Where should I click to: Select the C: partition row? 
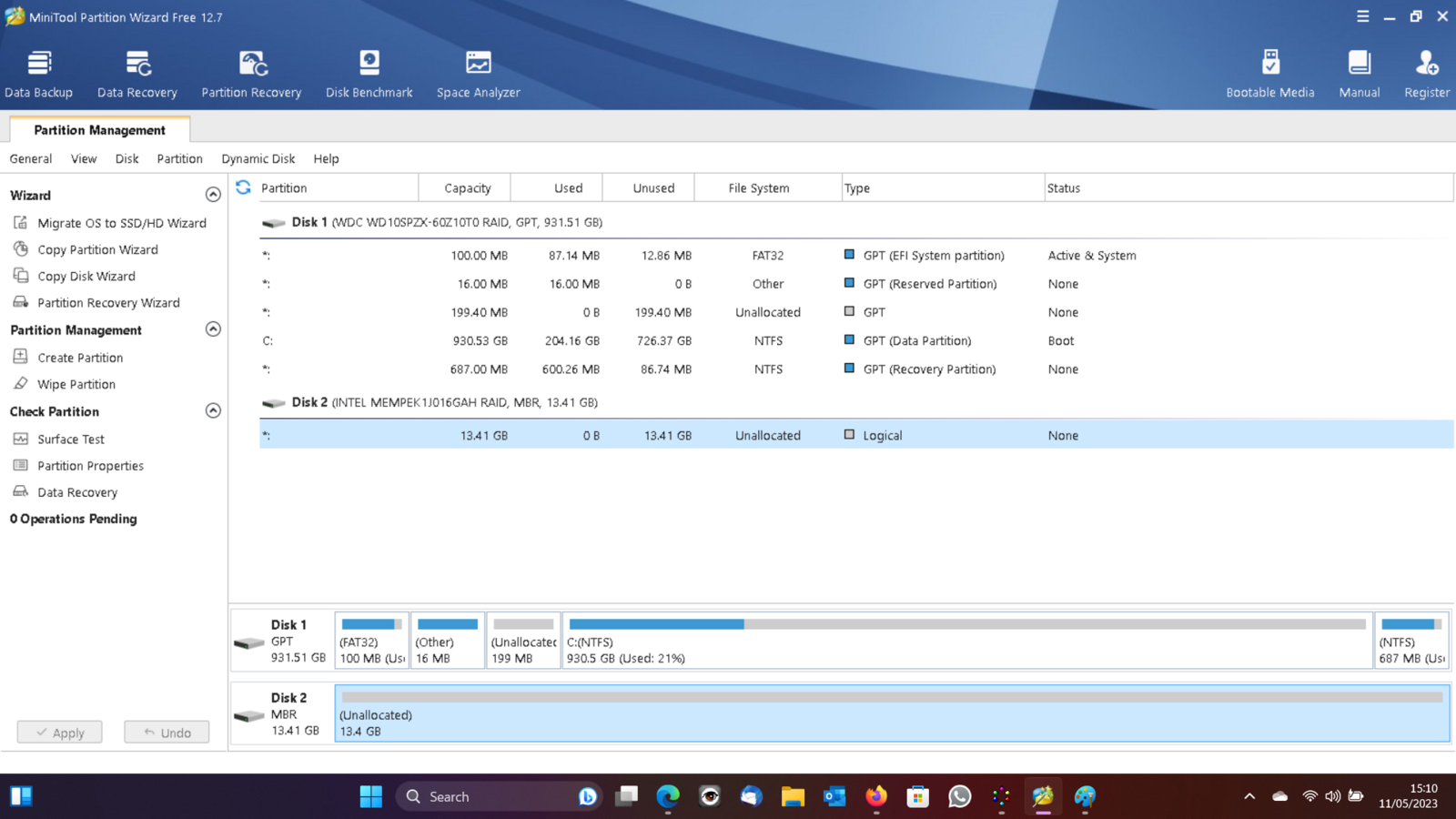coord(637,341)
